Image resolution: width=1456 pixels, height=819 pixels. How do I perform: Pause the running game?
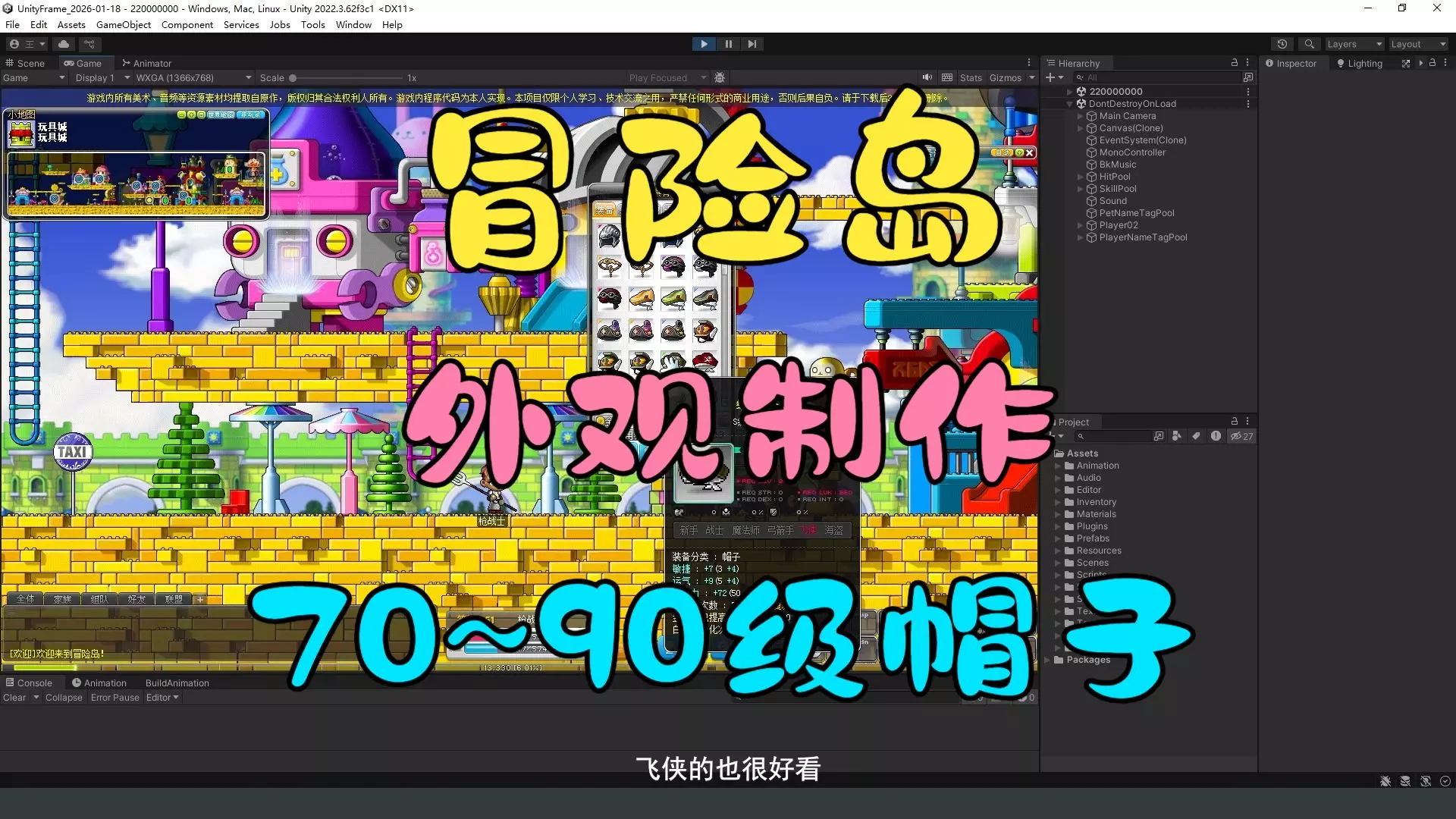[728, 44]
